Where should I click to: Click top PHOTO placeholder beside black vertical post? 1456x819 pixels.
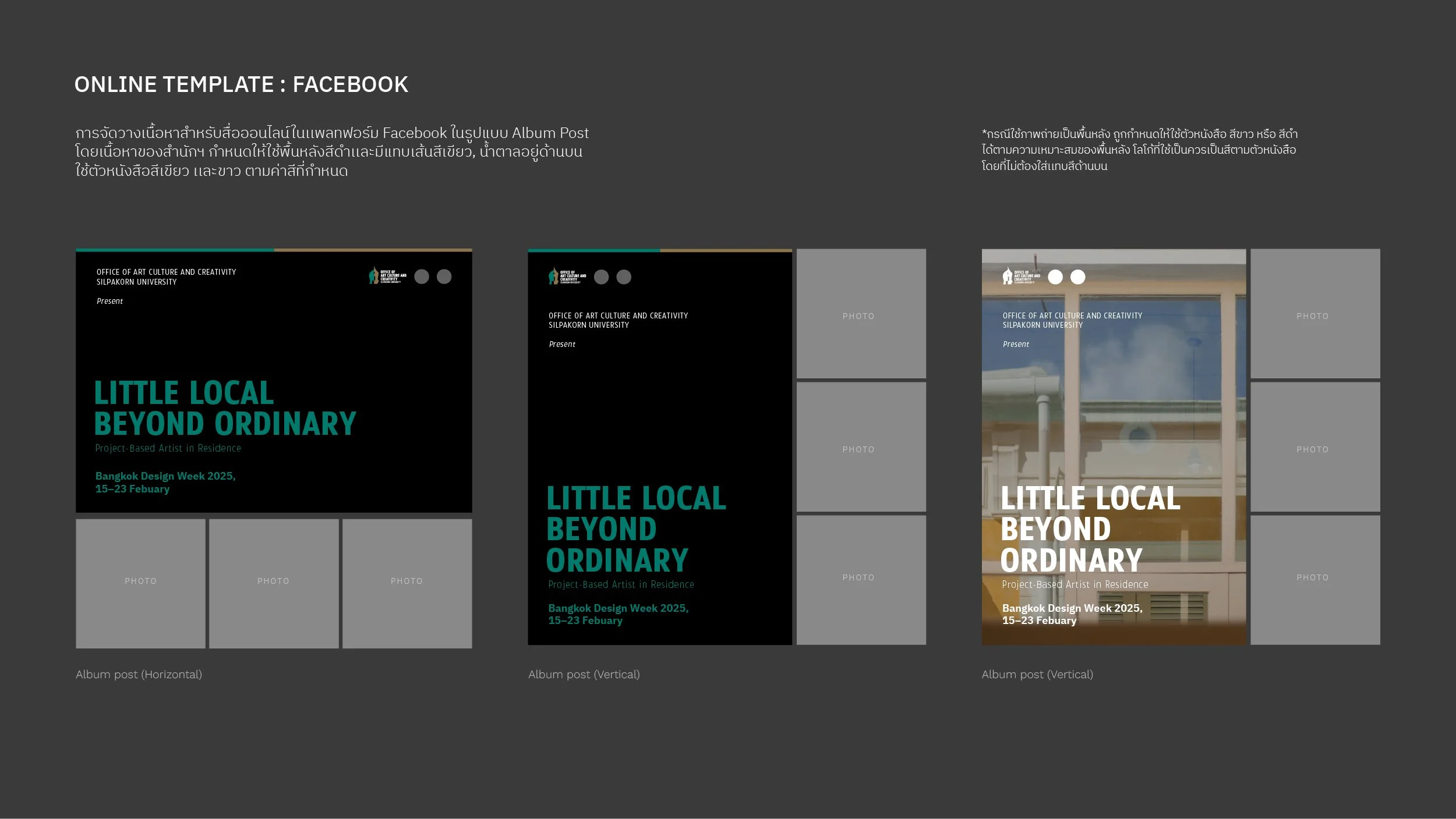tap(861, 314)
